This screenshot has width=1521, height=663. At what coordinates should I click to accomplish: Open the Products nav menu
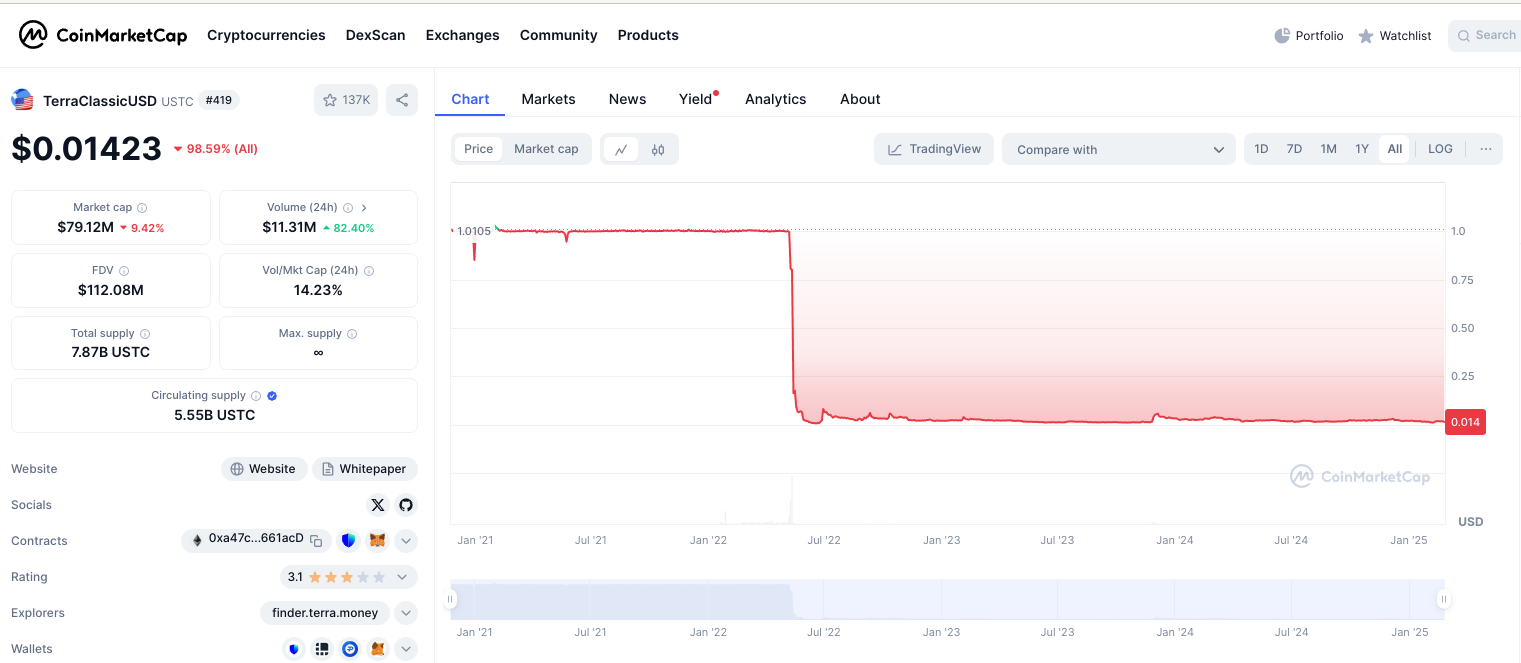coord(648,35)
